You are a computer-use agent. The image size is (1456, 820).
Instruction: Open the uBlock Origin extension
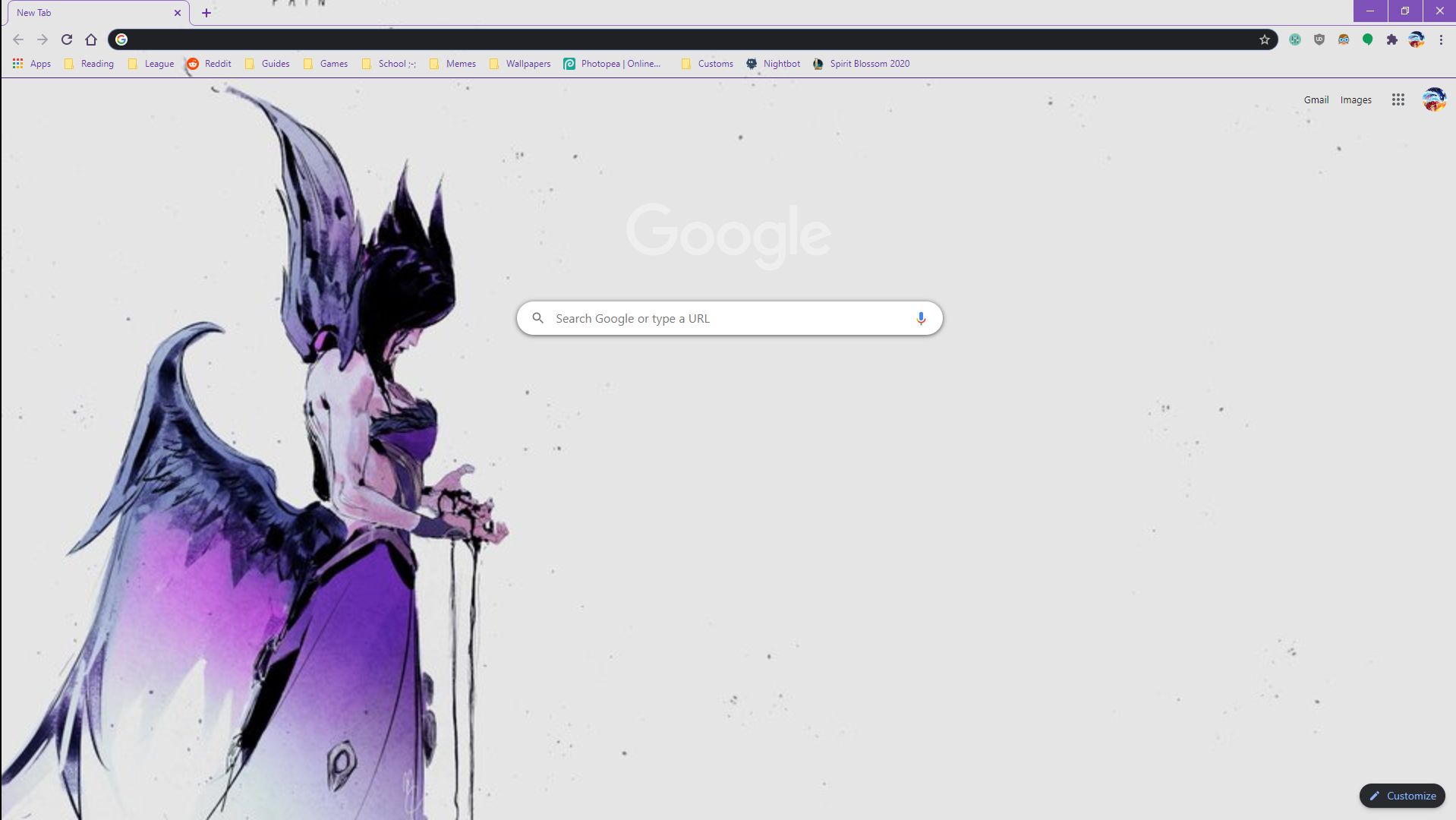click(1319, 39)
